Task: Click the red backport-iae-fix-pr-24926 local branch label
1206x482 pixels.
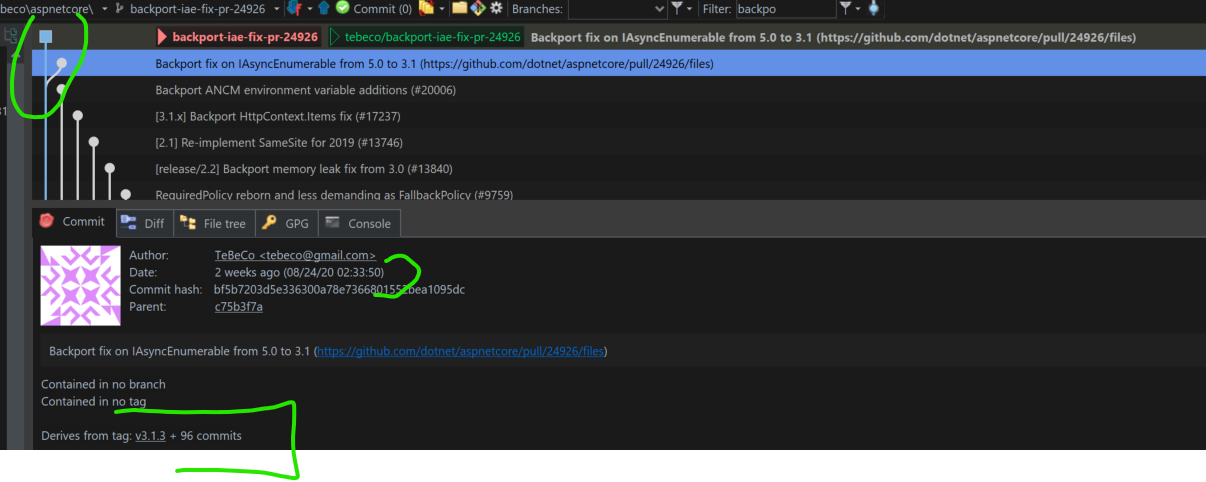Action: click(239, 37)
